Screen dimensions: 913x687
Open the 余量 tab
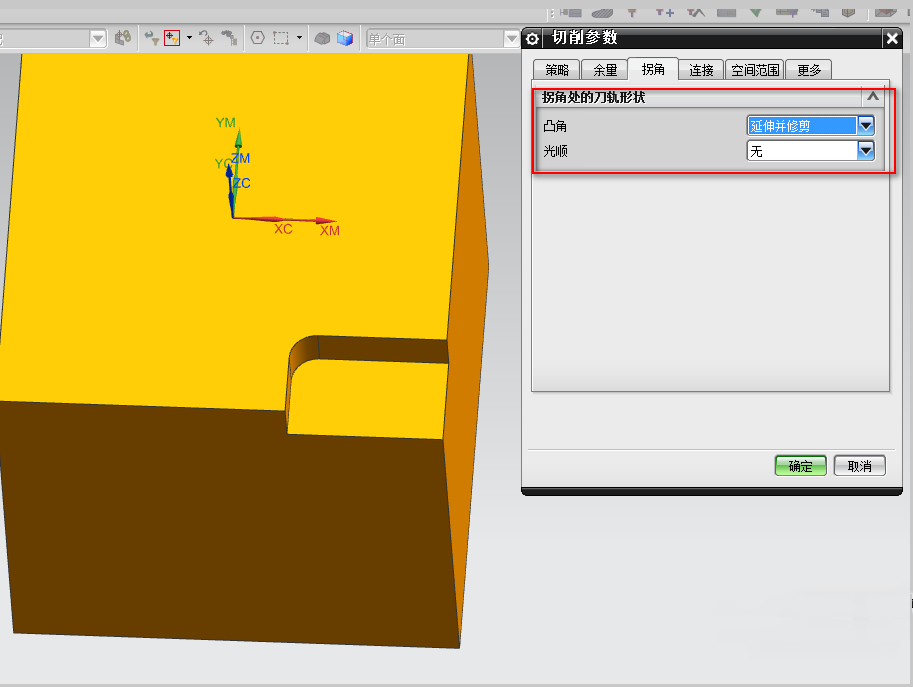(605, 70)
